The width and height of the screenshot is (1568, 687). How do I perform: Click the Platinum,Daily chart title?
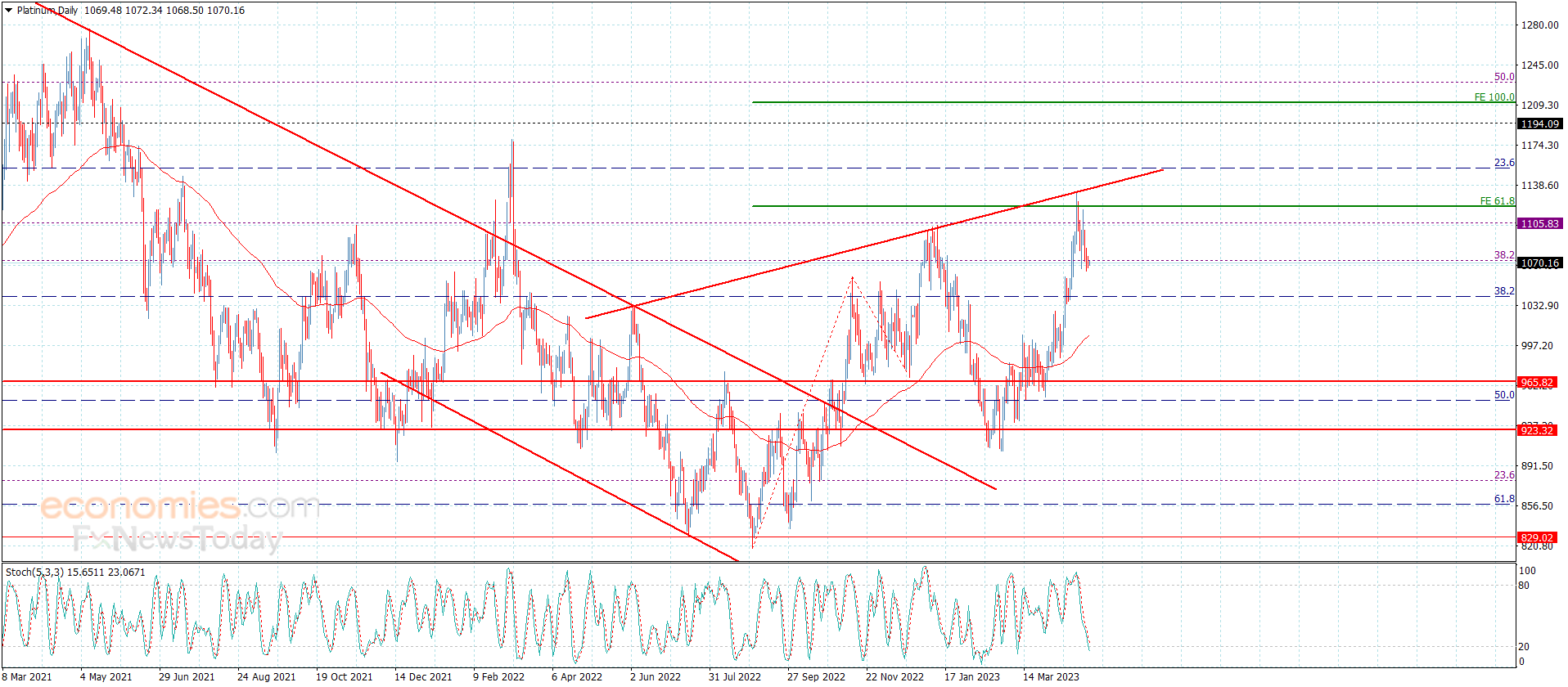click(47, 11)
